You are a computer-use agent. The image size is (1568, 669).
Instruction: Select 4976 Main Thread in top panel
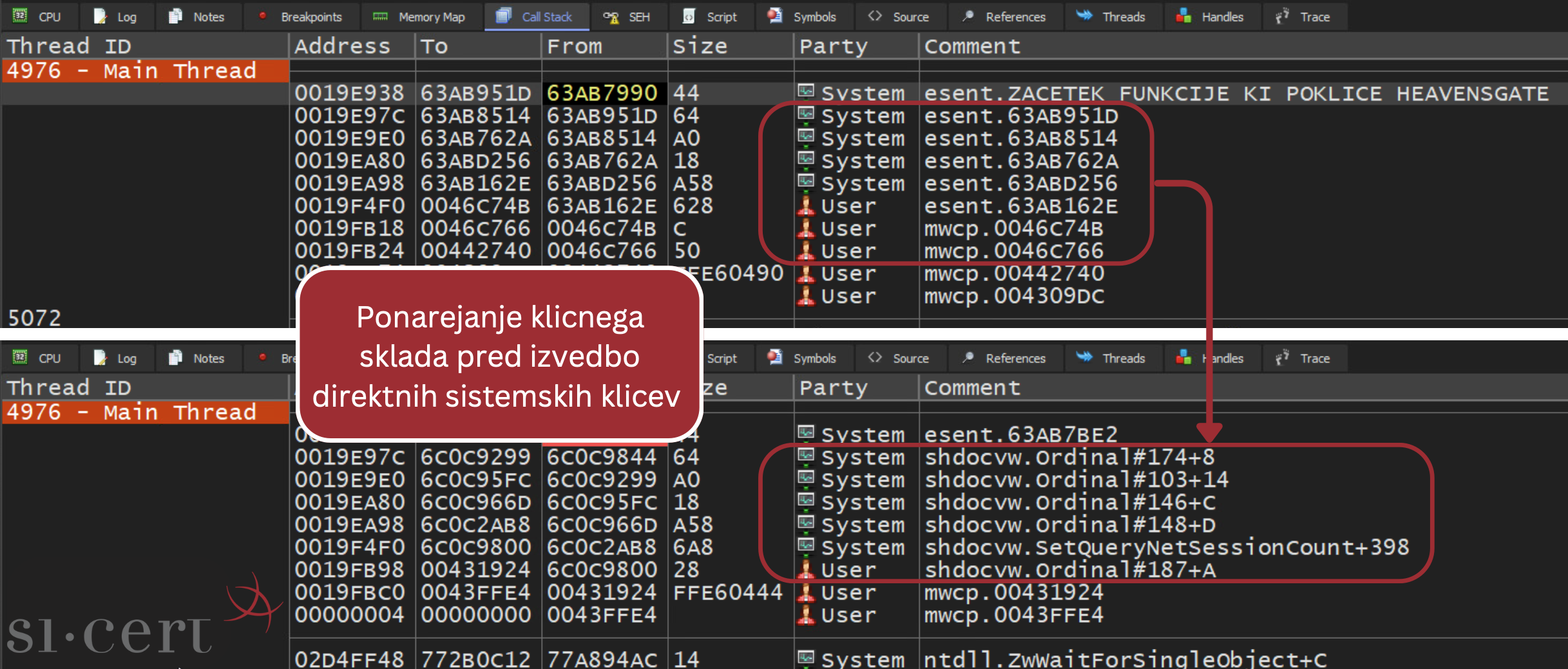click(131, 70)
